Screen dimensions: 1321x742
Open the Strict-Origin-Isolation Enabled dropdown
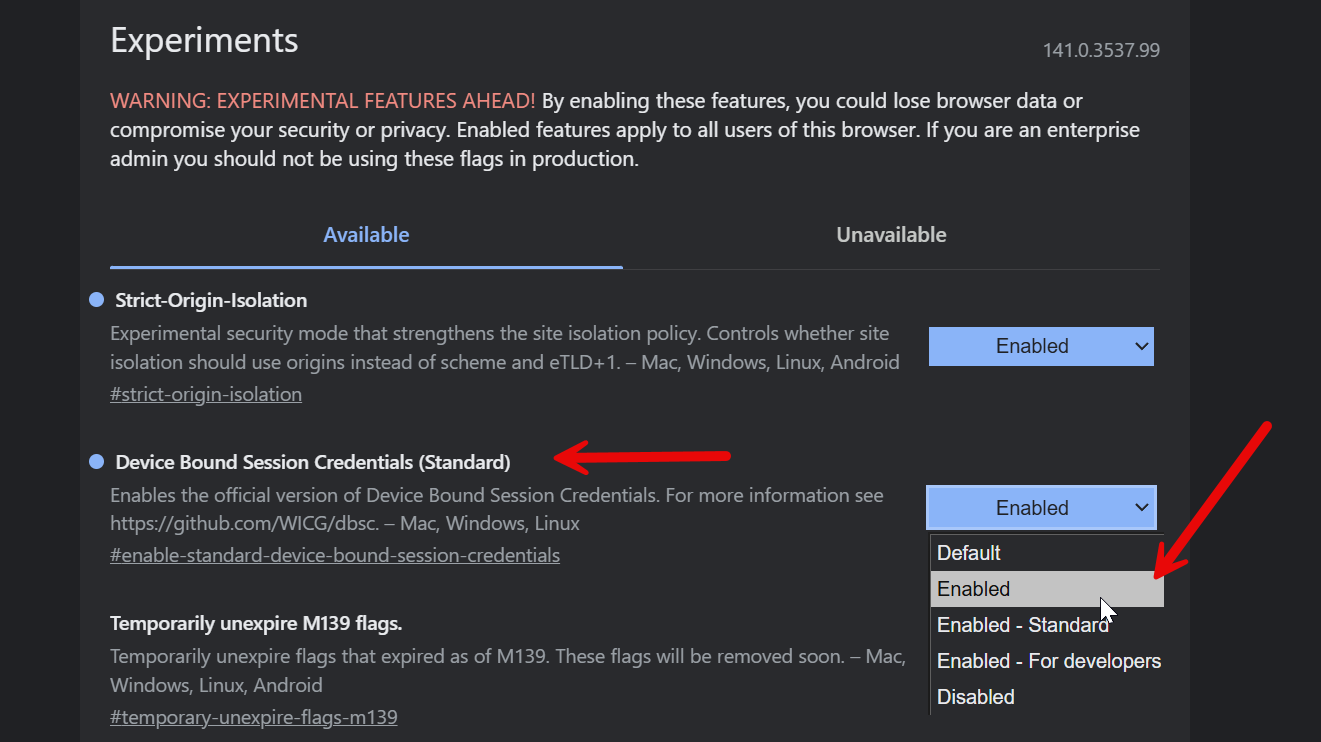point(1041,346)
